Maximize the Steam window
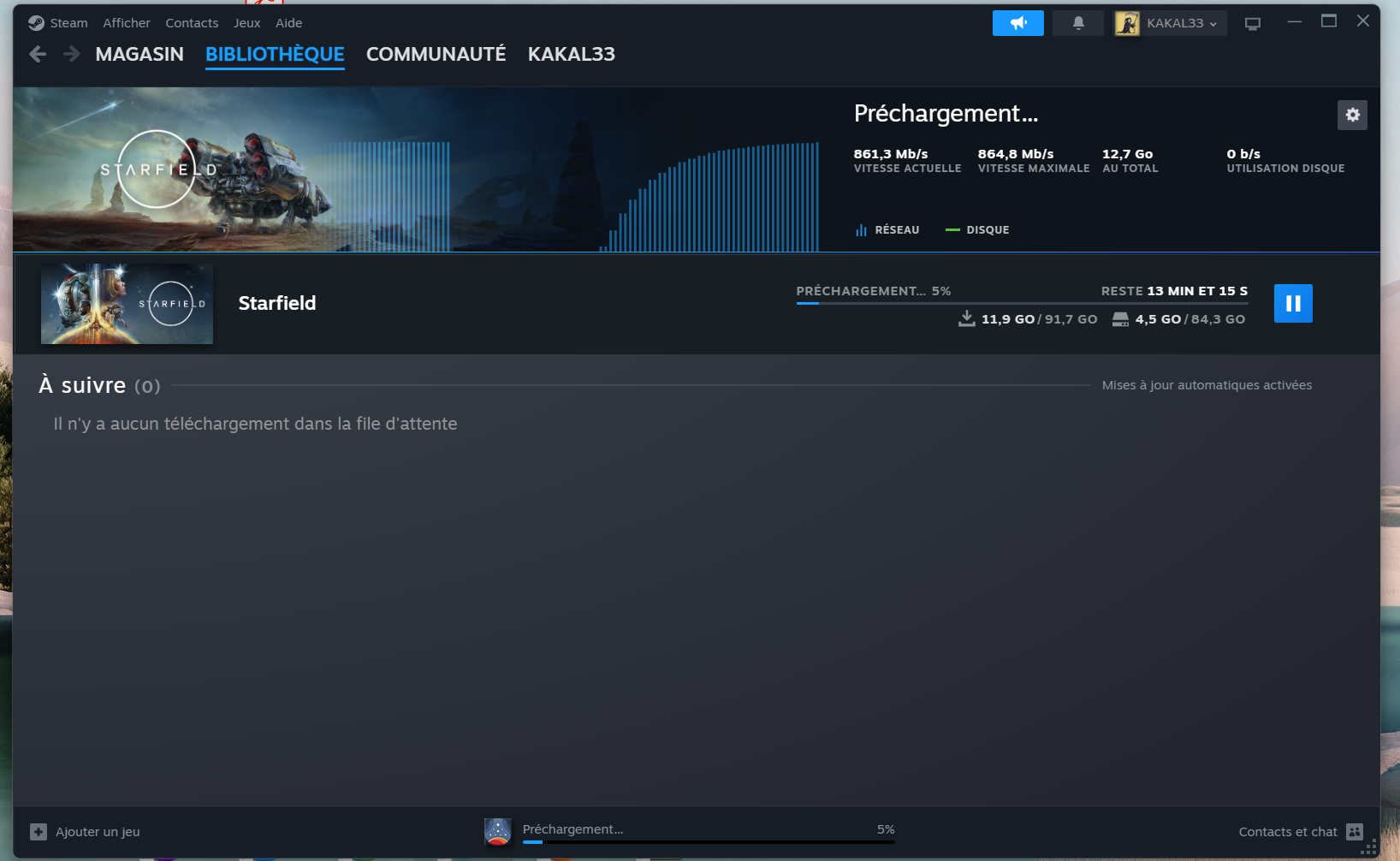Viewport: 1400px width, 861px height. pos(1329,21)
